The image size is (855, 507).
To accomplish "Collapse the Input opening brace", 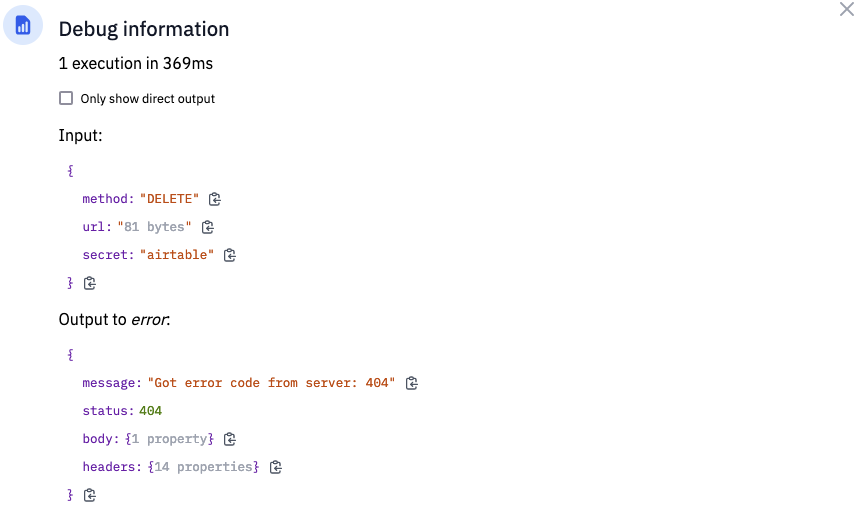I will (x=70, y=171).
